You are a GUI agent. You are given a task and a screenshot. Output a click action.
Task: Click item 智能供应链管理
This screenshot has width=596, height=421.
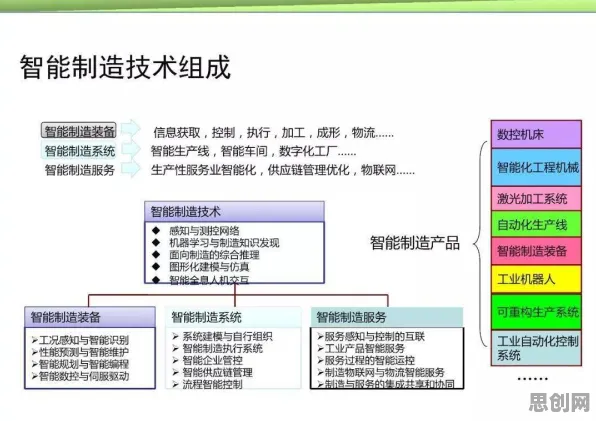coord(217,372)
